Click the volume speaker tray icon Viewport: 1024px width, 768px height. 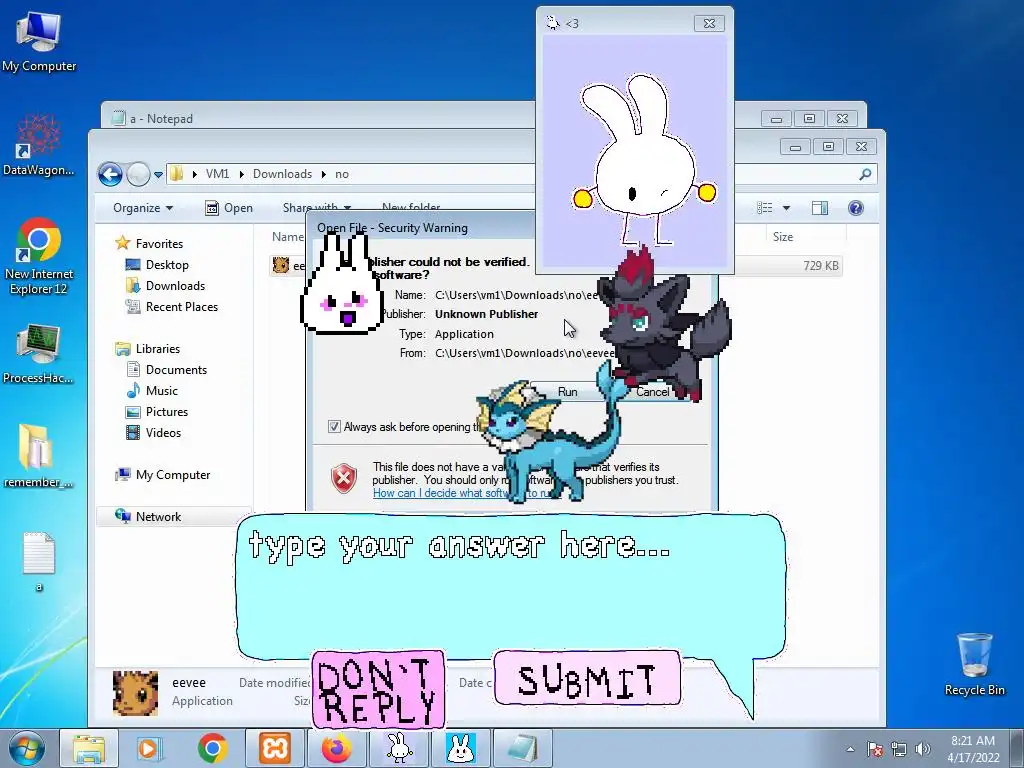point(923,749)
